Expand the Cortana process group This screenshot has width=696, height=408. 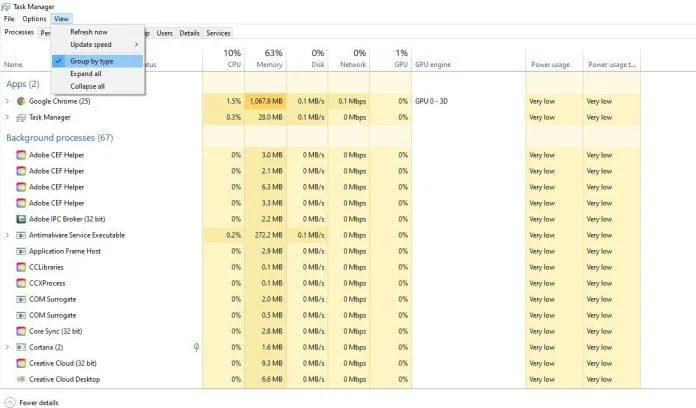7,347
